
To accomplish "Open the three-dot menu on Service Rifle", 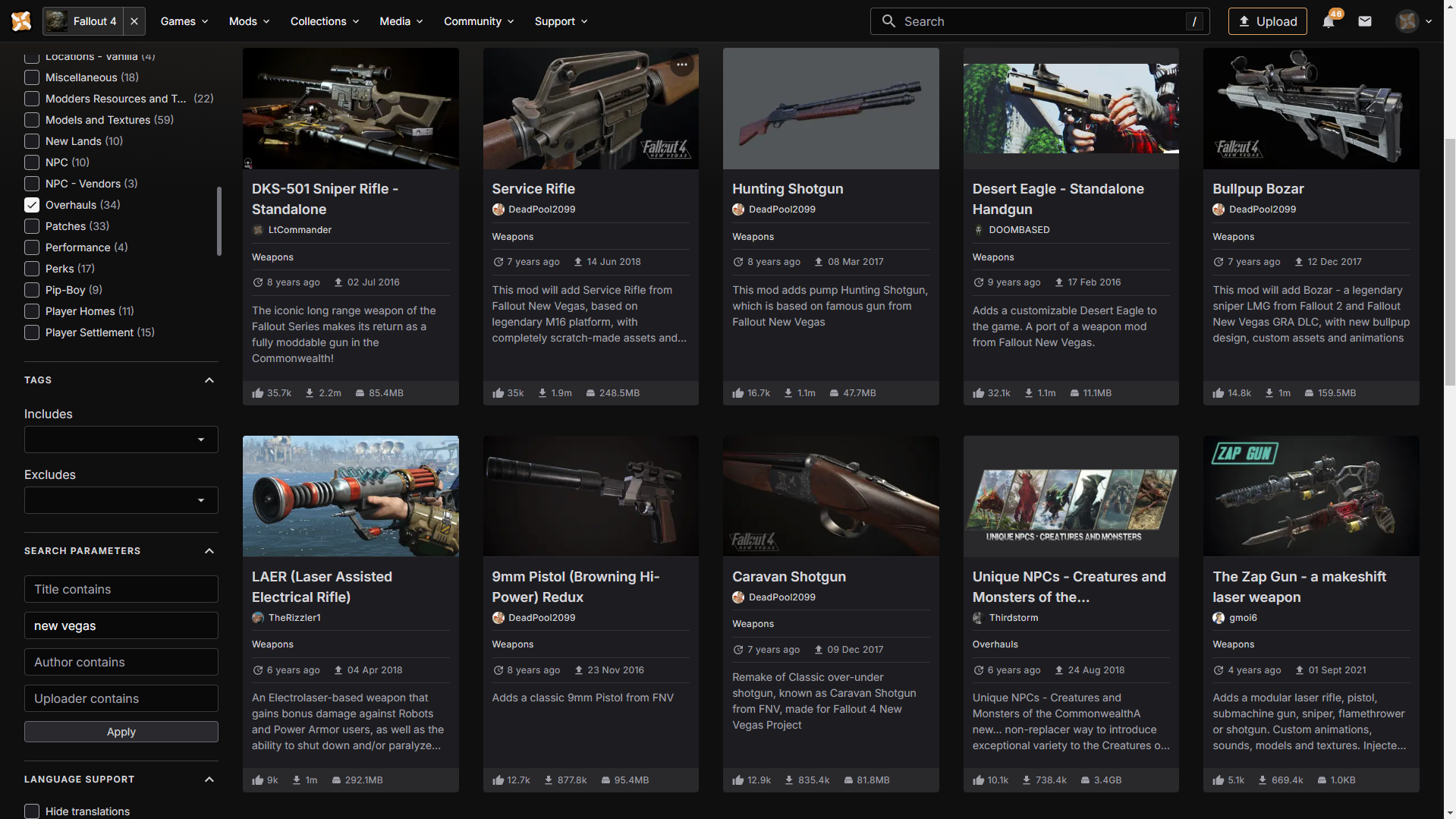I will click(682, 65).
